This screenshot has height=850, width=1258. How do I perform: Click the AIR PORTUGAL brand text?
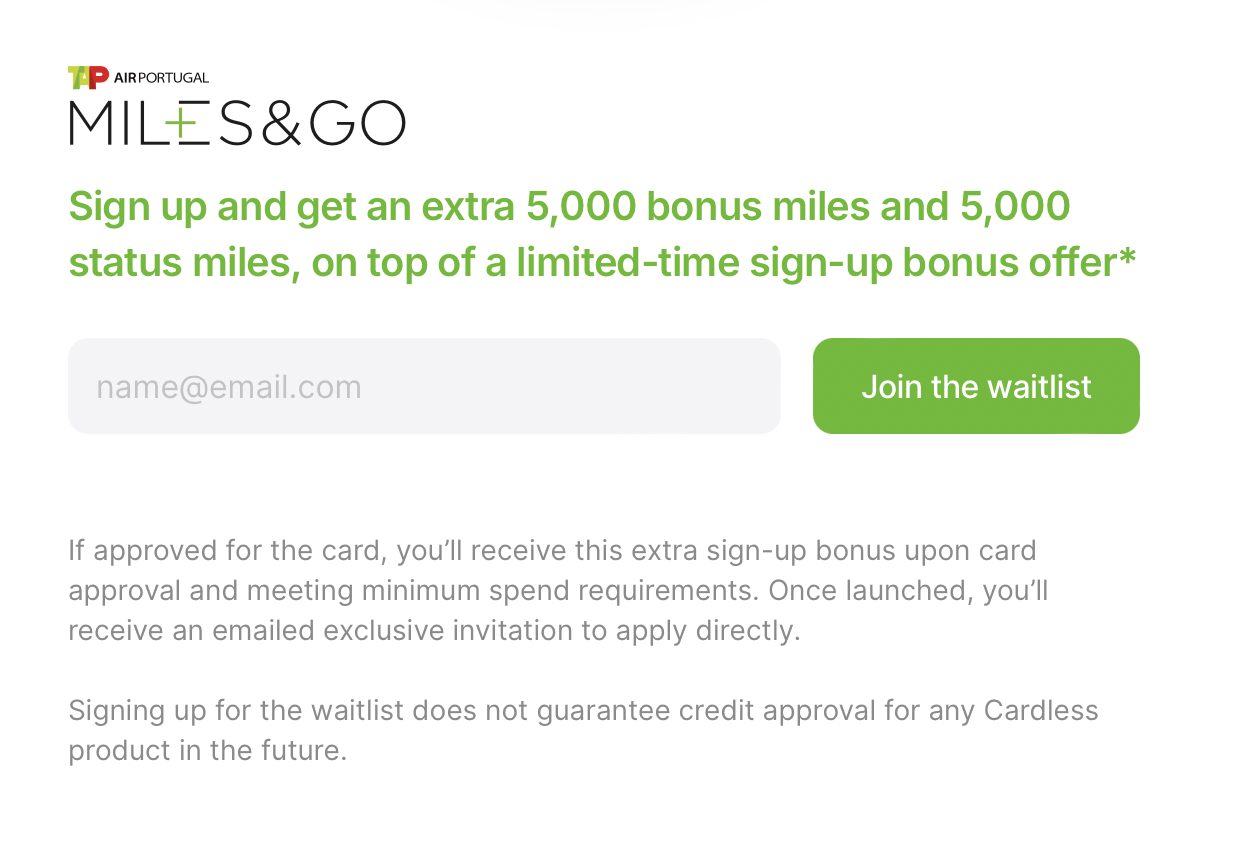(x=162, y=78)
